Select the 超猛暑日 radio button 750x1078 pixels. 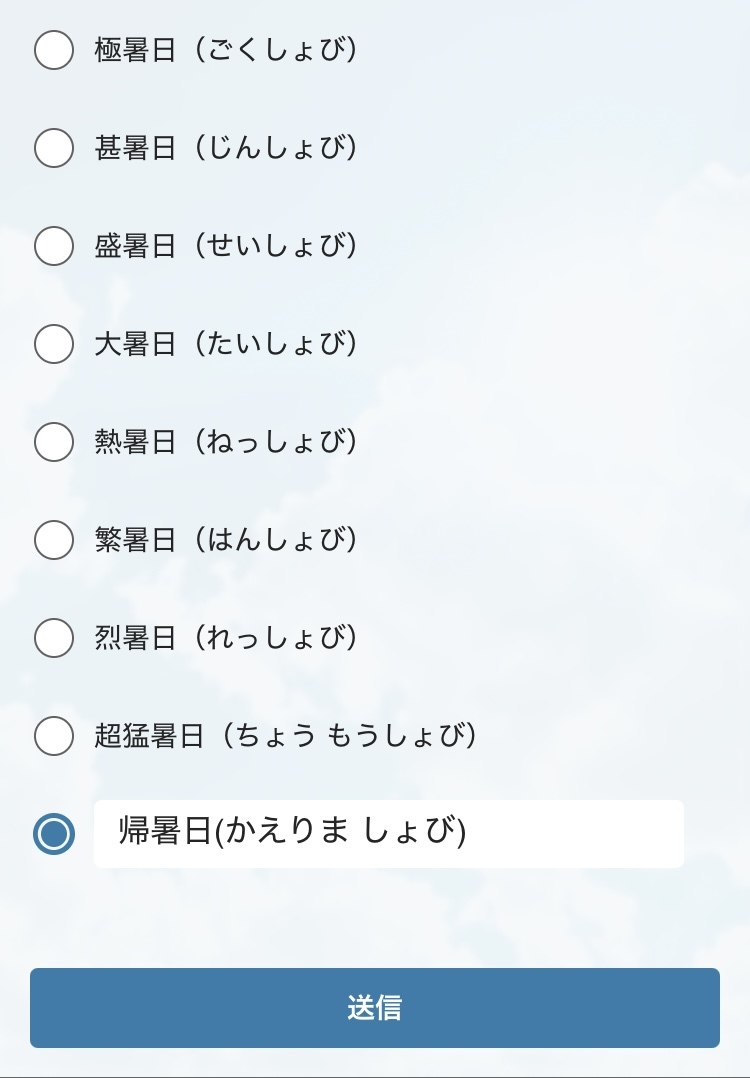click(x=54, y=736)
